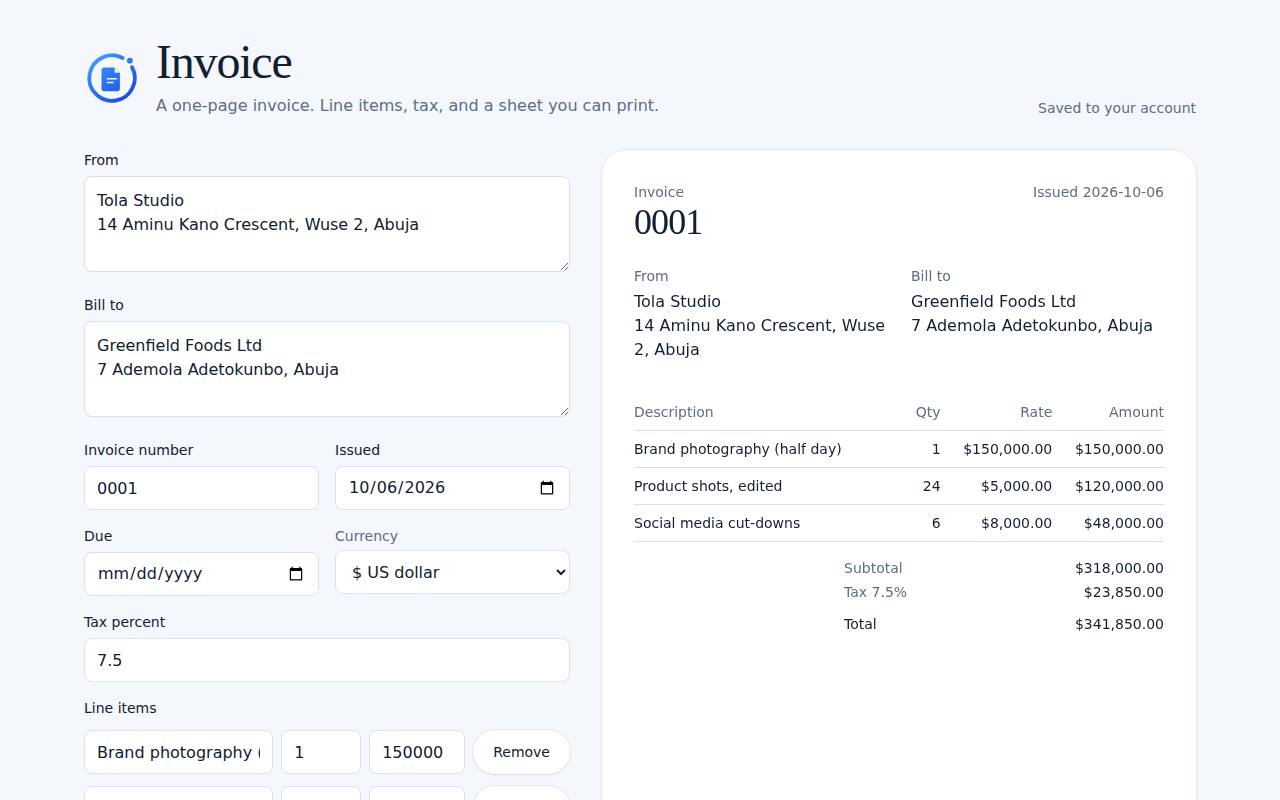Open the Currency dropdown showing US dollar
This screenshot has width=1280, height=800.
452,572
